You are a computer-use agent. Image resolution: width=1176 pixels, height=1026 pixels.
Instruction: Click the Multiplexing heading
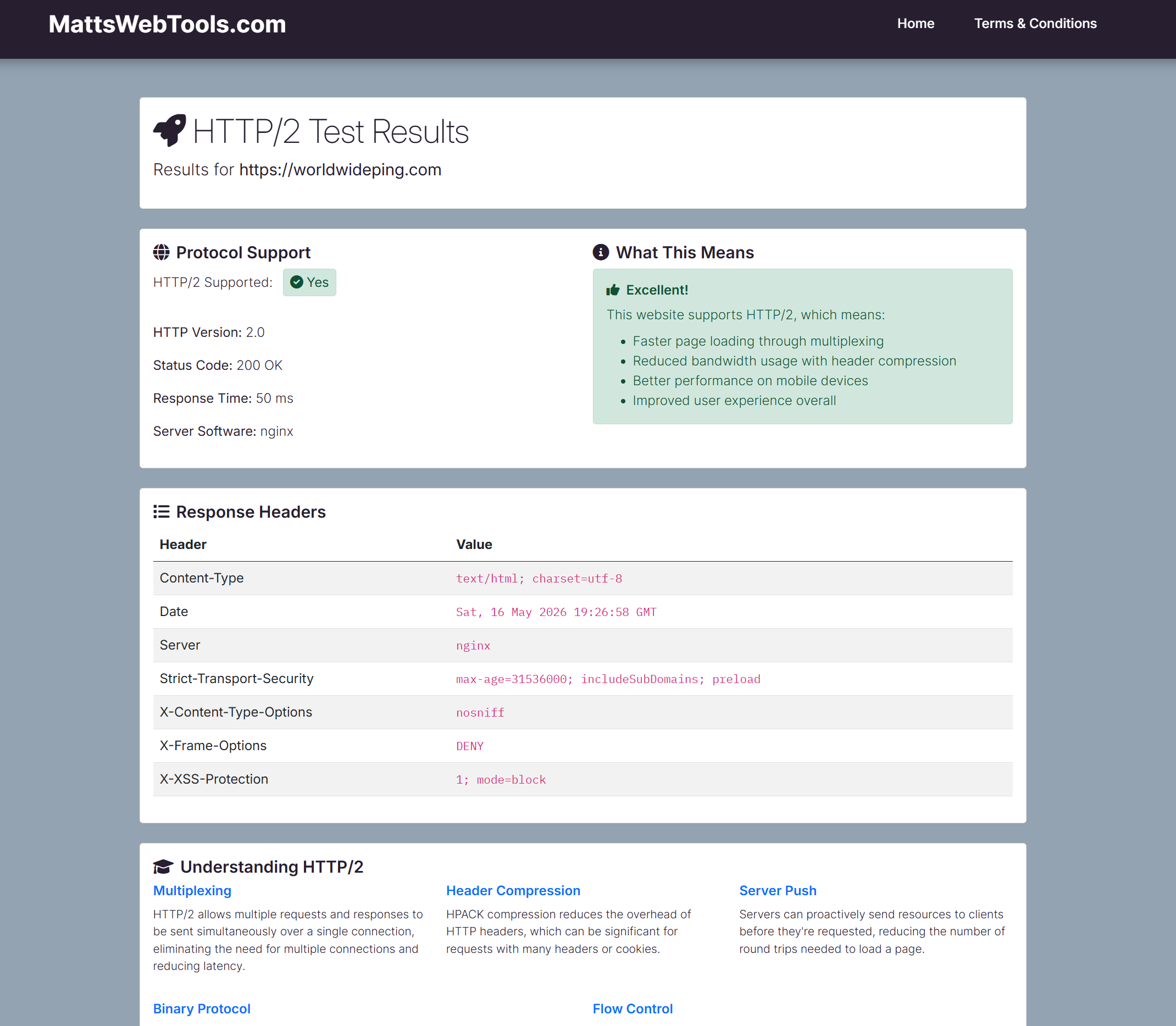point(192,890)
